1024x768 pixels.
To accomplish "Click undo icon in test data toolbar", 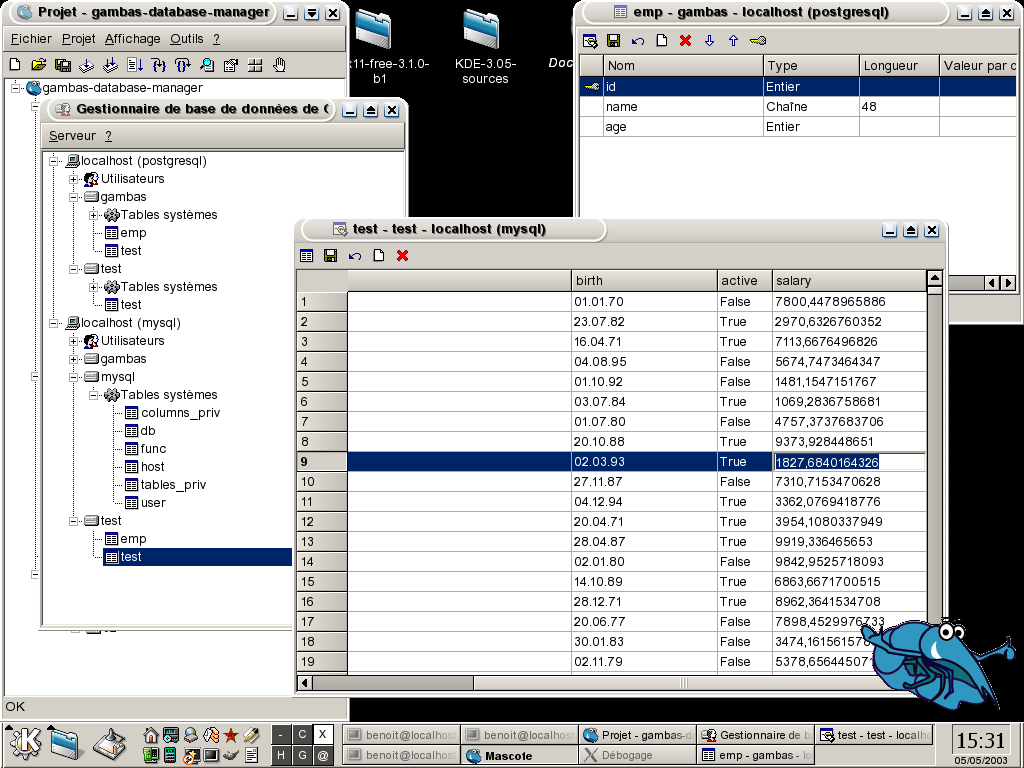I will (355, 255).
